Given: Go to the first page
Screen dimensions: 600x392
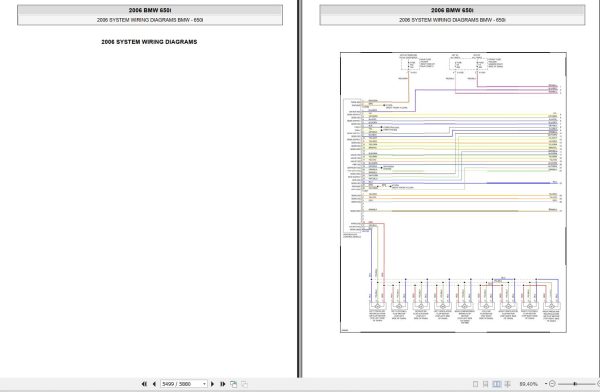Looking at the screenshot, I should tap(144, 384).
